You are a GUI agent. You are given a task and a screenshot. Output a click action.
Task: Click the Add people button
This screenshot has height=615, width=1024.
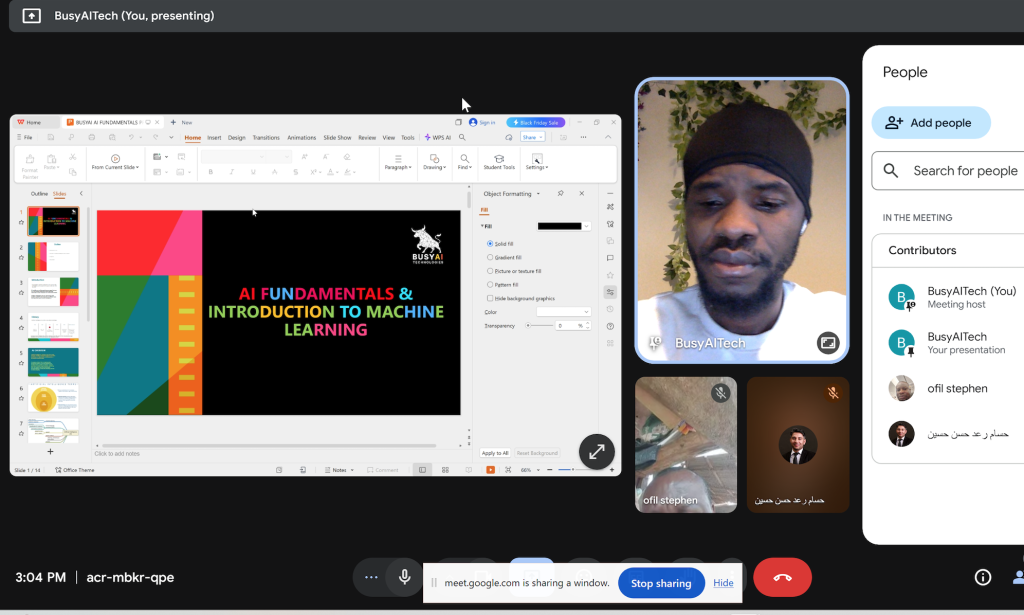pyautogui.click(x=930, y=123)
